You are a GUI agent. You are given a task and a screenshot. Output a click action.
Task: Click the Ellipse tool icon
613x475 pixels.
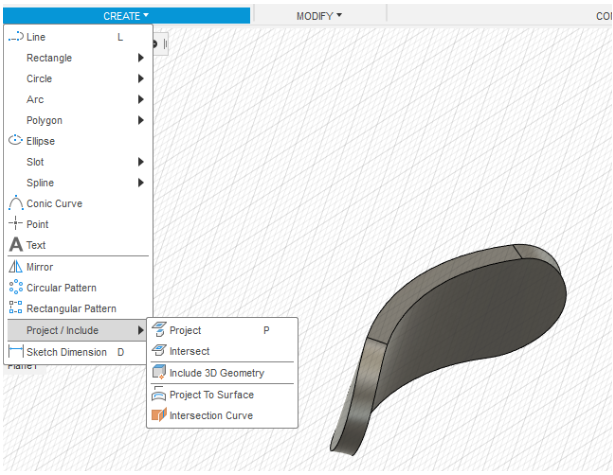[x=16, y=140]
